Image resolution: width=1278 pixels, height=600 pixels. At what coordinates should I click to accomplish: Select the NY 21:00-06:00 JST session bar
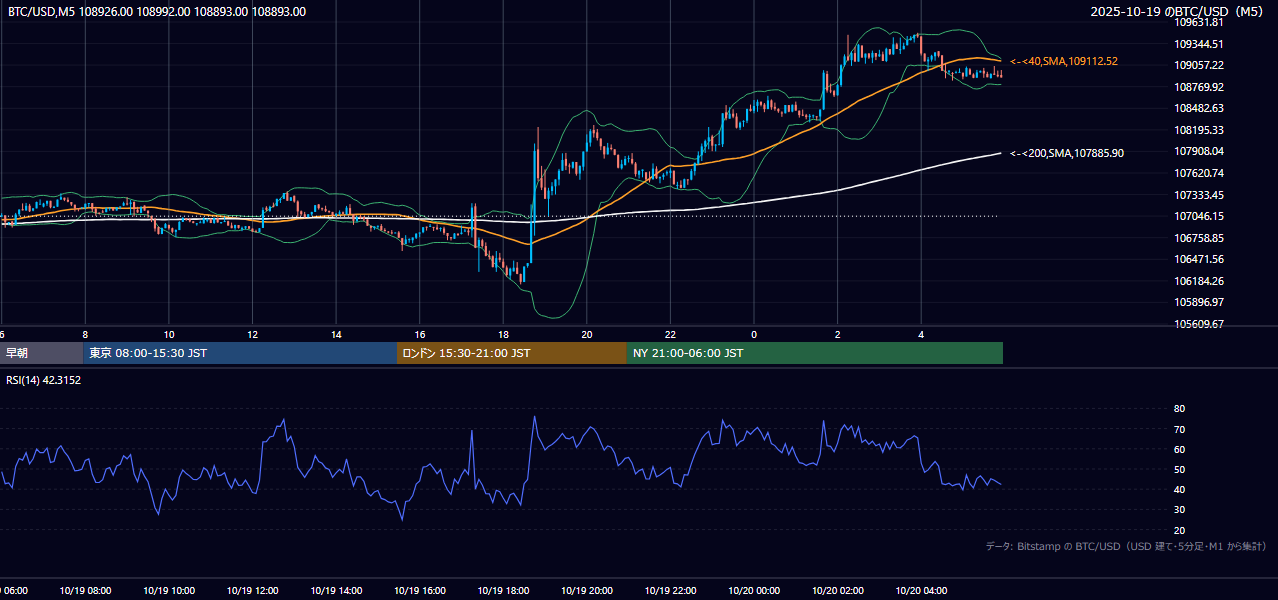point(815,353)
